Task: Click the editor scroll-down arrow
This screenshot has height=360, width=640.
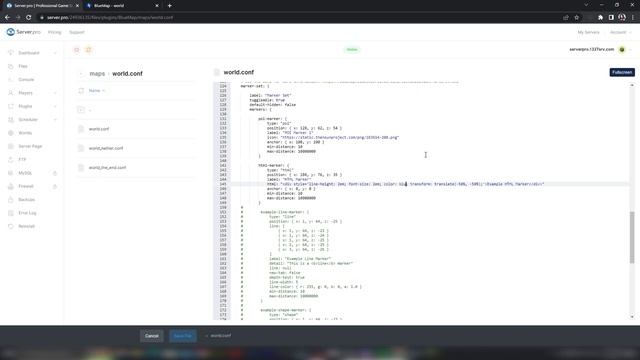Action: pos(632,317)
